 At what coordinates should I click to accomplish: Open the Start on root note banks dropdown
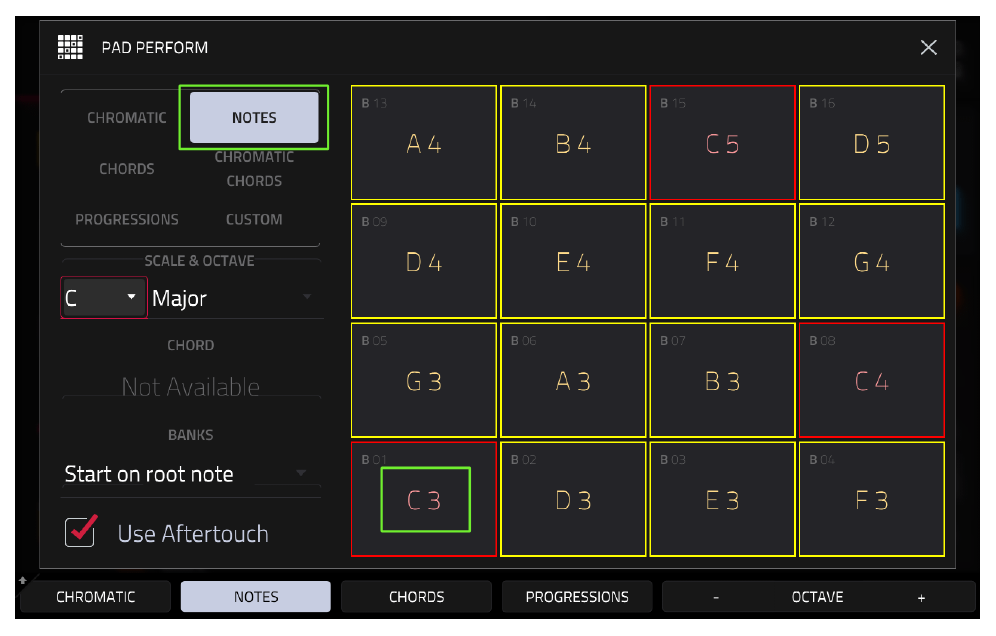[x=191, y=474]
